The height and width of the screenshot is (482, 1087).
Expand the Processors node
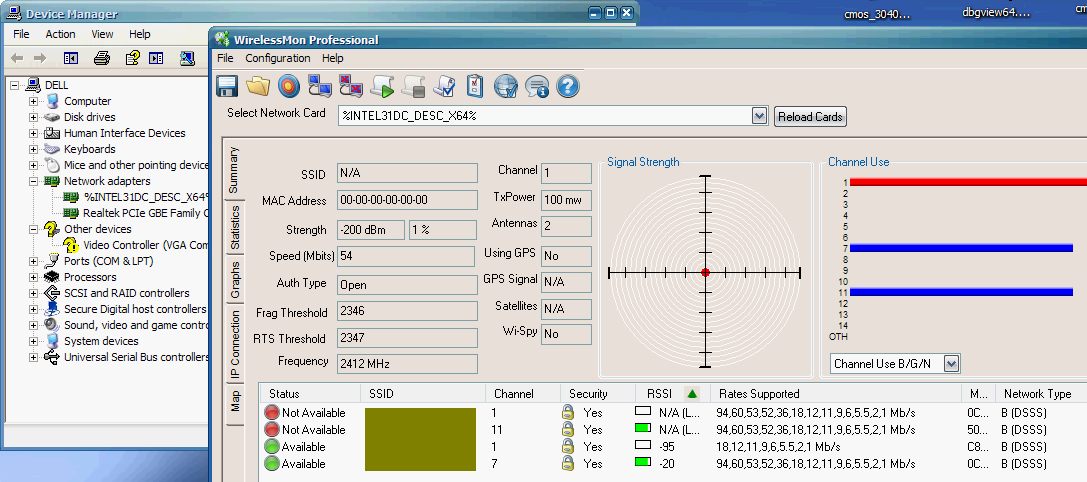33,277
